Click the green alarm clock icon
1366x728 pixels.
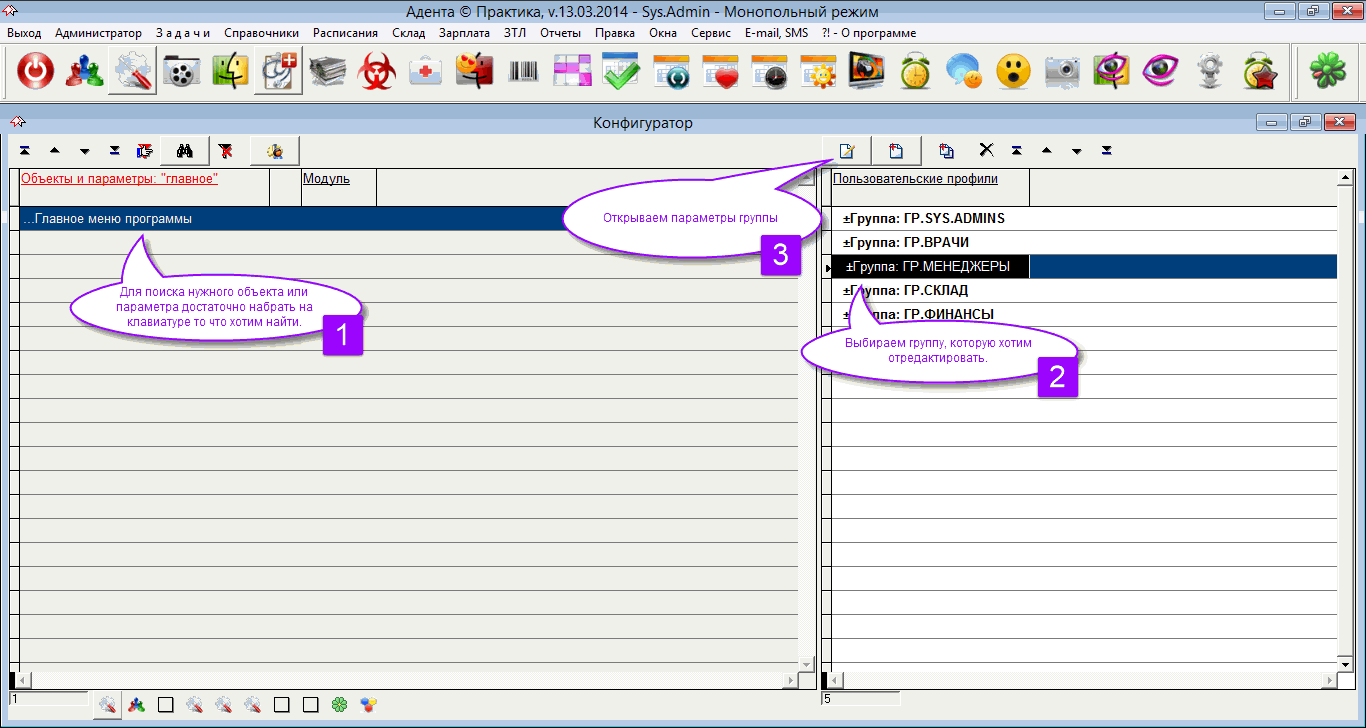914,71
